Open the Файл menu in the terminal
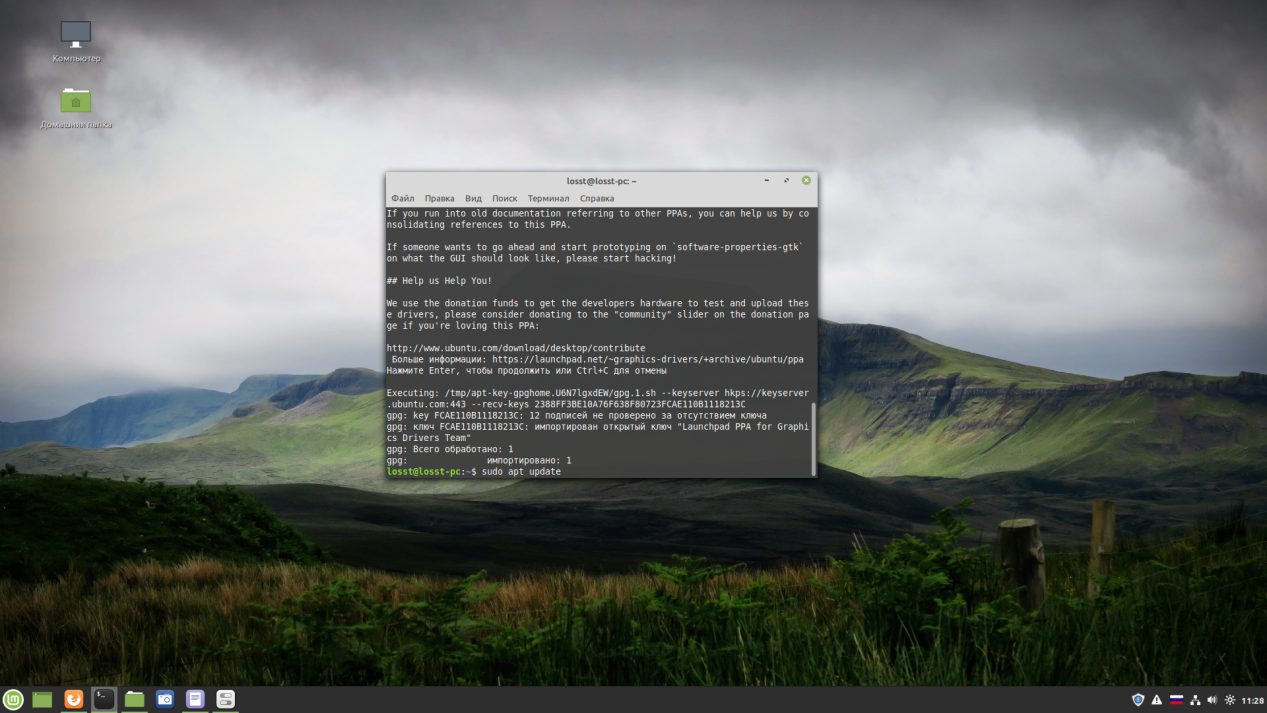Screen dimensions: 1267x713 tap(403, 198)
